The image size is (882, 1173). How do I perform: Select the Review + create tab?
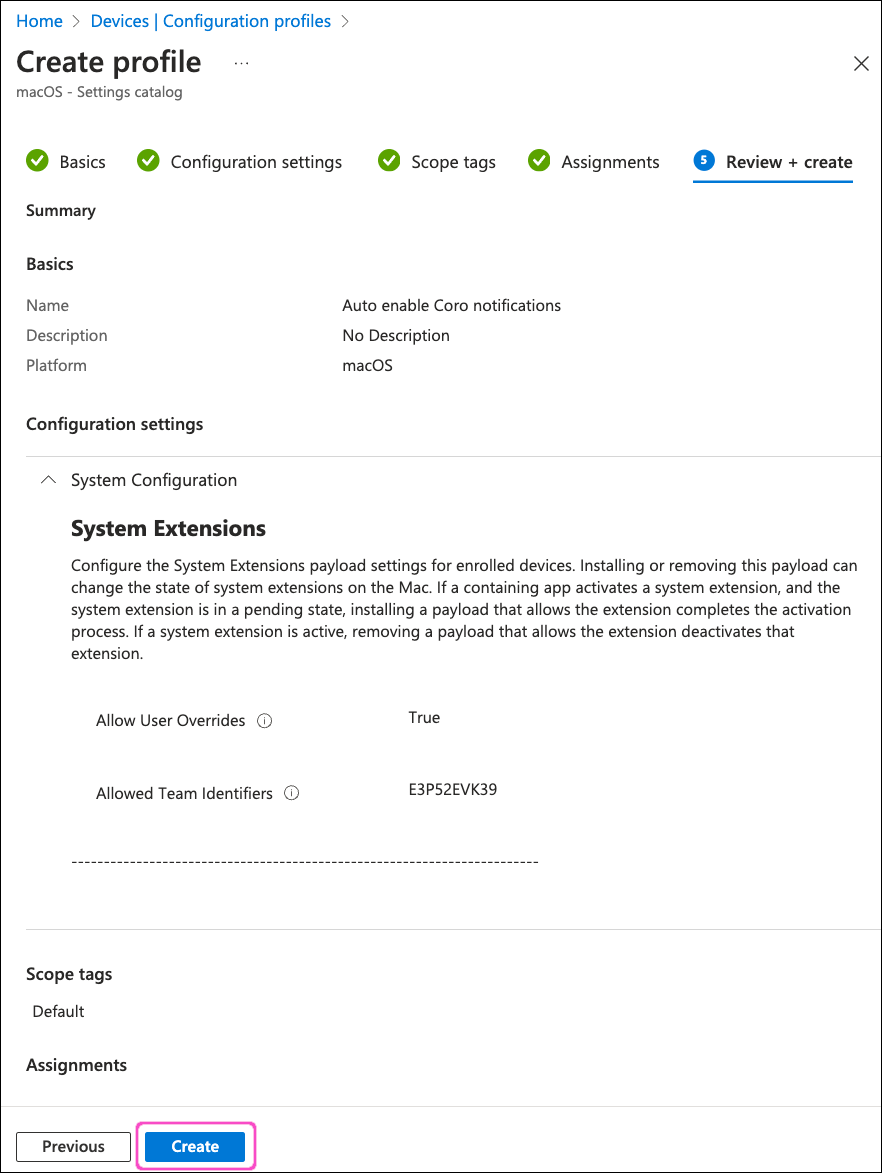(x=788, y=162)
